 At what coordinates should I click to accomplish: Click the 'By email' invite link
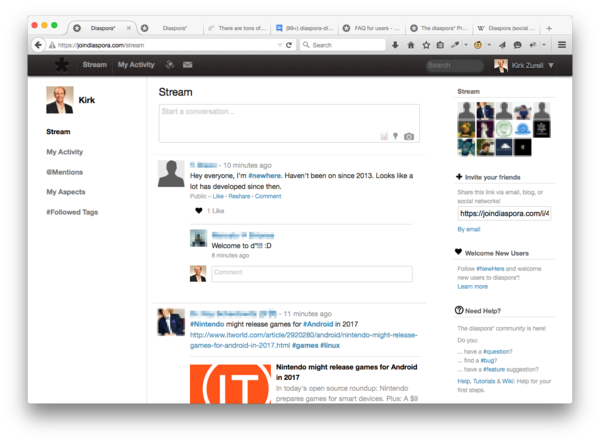pyautogui.click(x=469, y=229)
